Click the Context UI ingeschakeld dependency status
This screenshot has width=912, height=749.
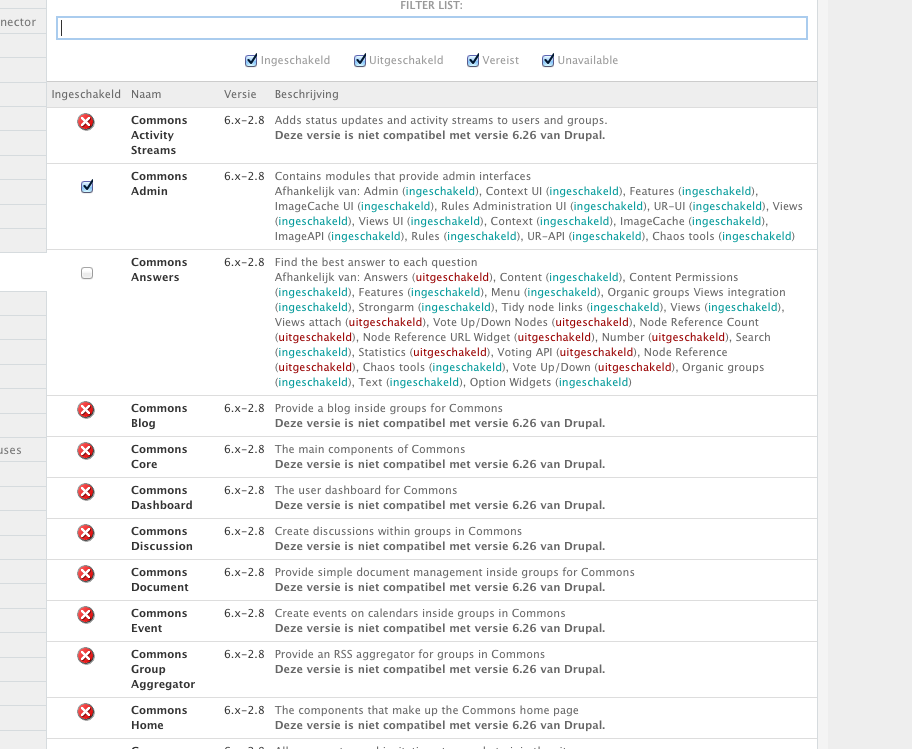pyautogui.click(x=585, y=191)
